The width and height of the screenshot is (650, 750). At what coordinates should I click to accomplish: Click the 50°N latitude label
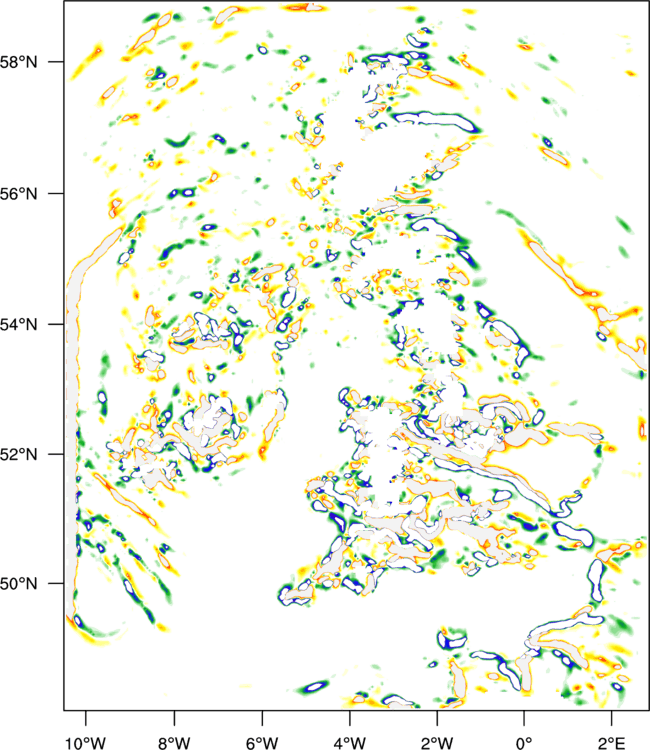pyautogui.click(x=19, y=584)
